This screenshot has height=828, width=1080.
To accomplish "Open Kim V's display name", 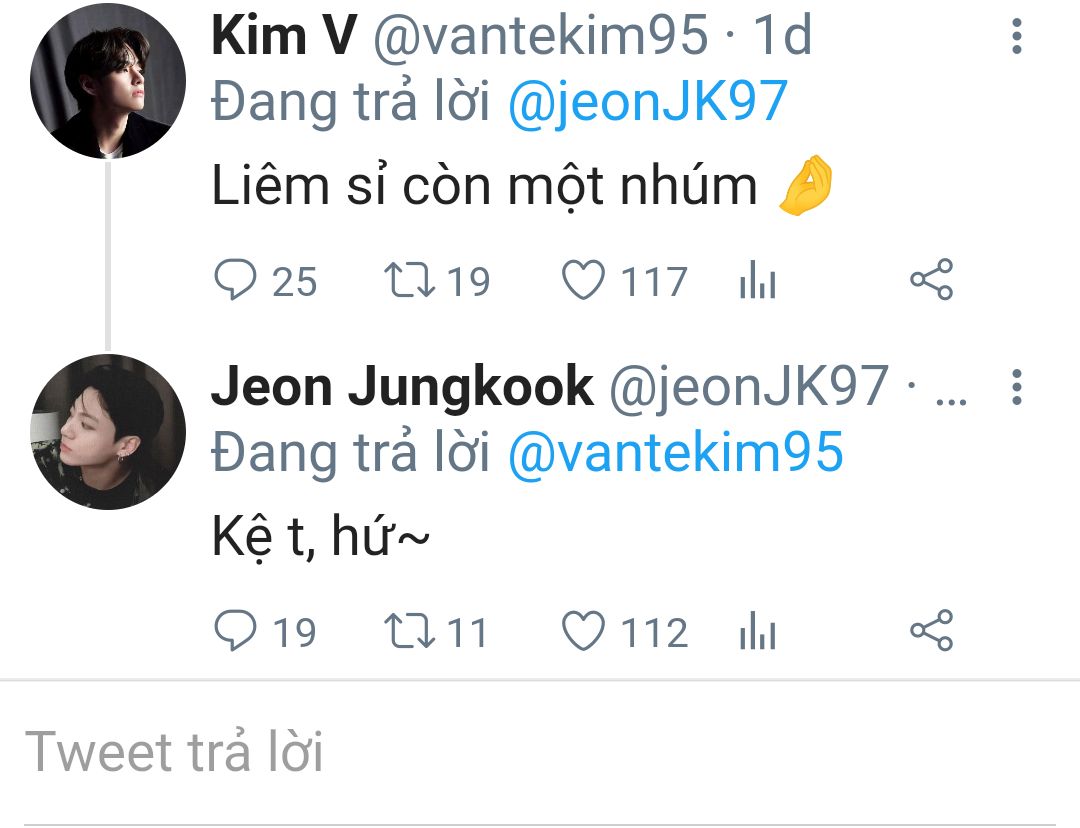I will [x=284, y=34].
